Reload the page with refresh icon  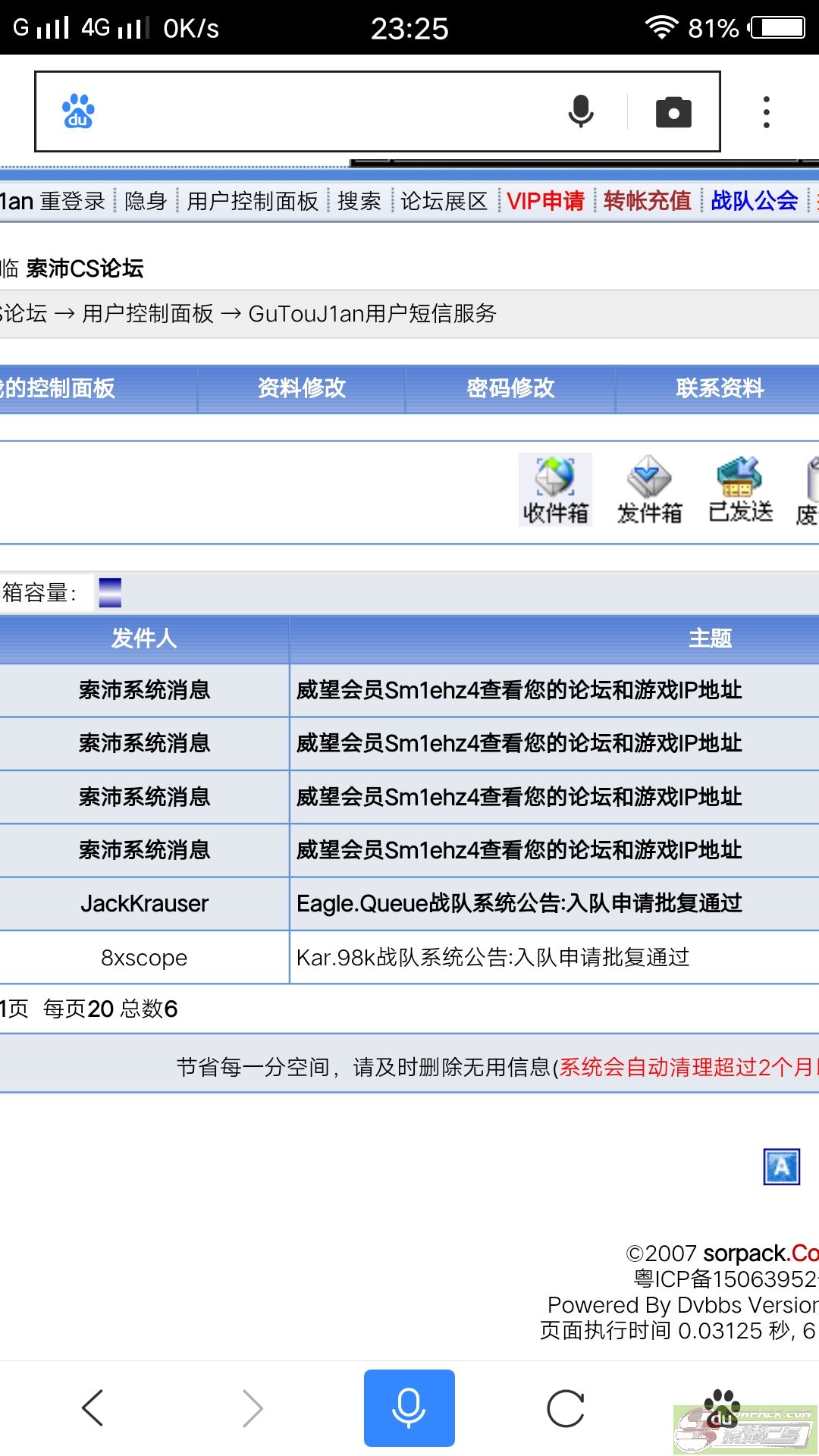coord(566,1408)
